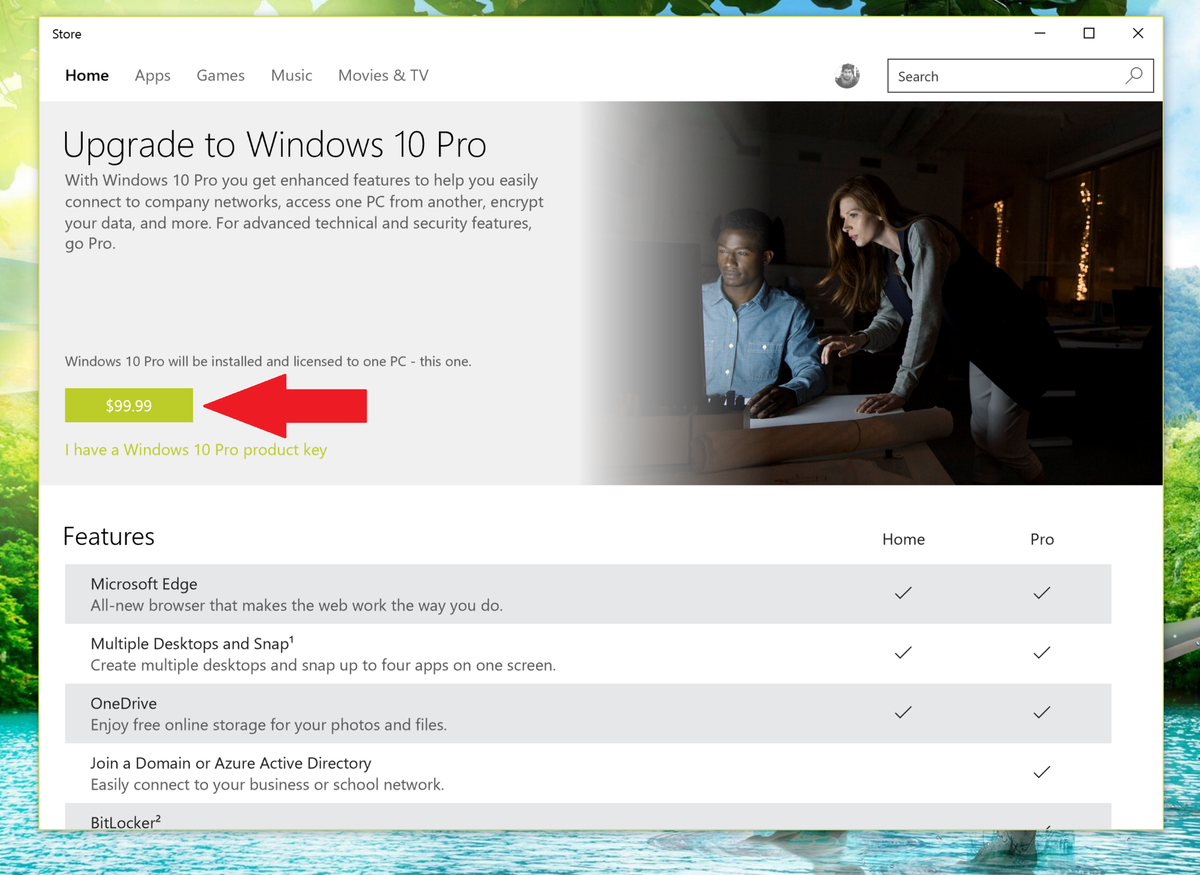Select the Home navigation item
This screenshot has height=875, width=1200.
coord(86,75)
